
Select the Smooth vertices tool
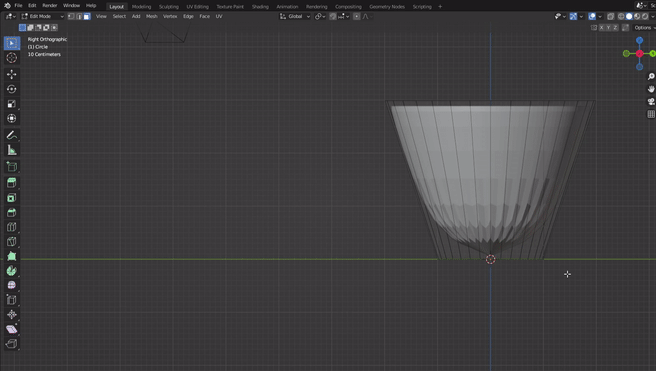click(x=12, y=285)
